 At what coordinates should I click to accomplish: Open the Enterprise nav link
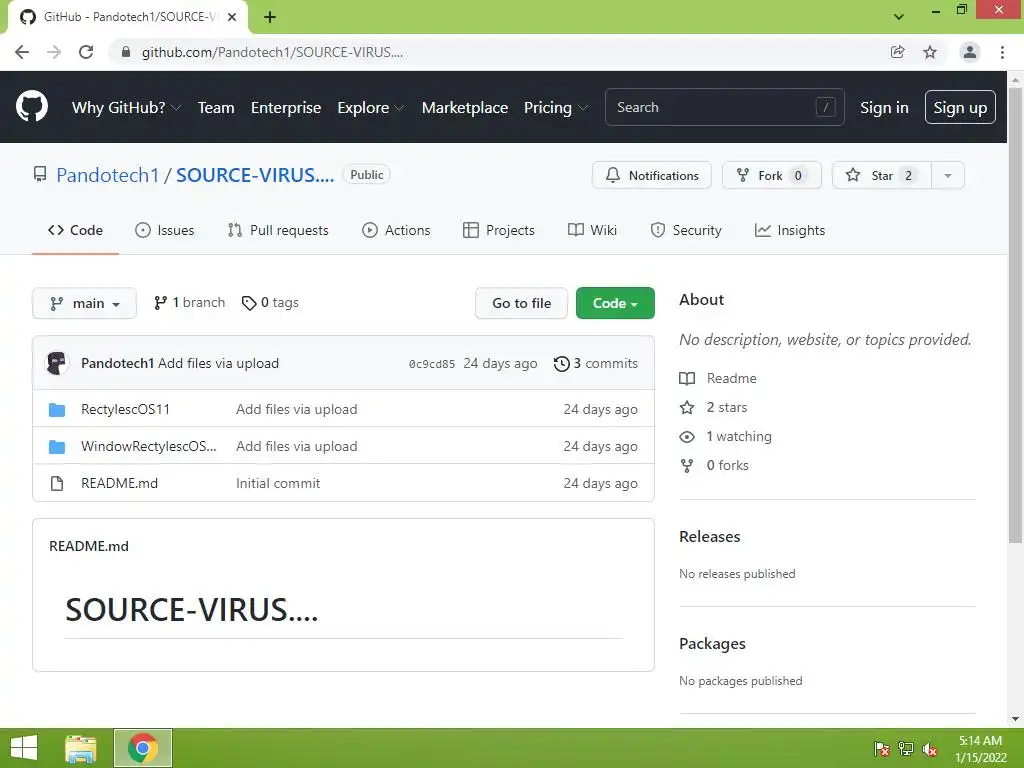click(286, 108)
